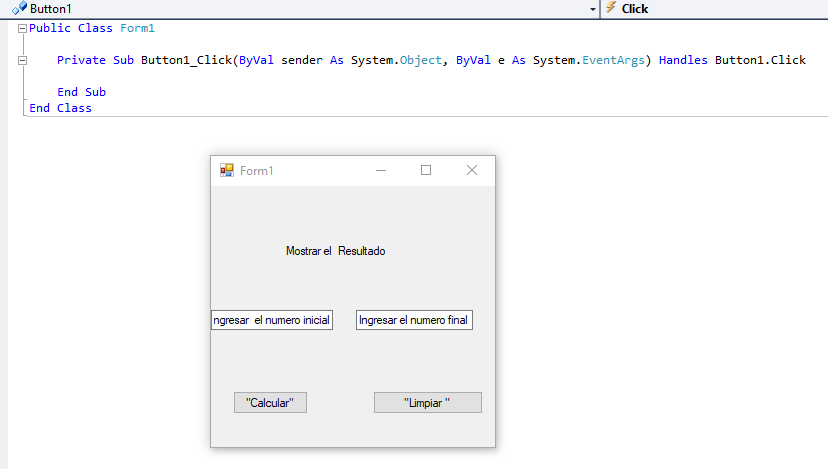Maximize the Form1 window
Screen dimensions: 828x469
coord(426,171)
